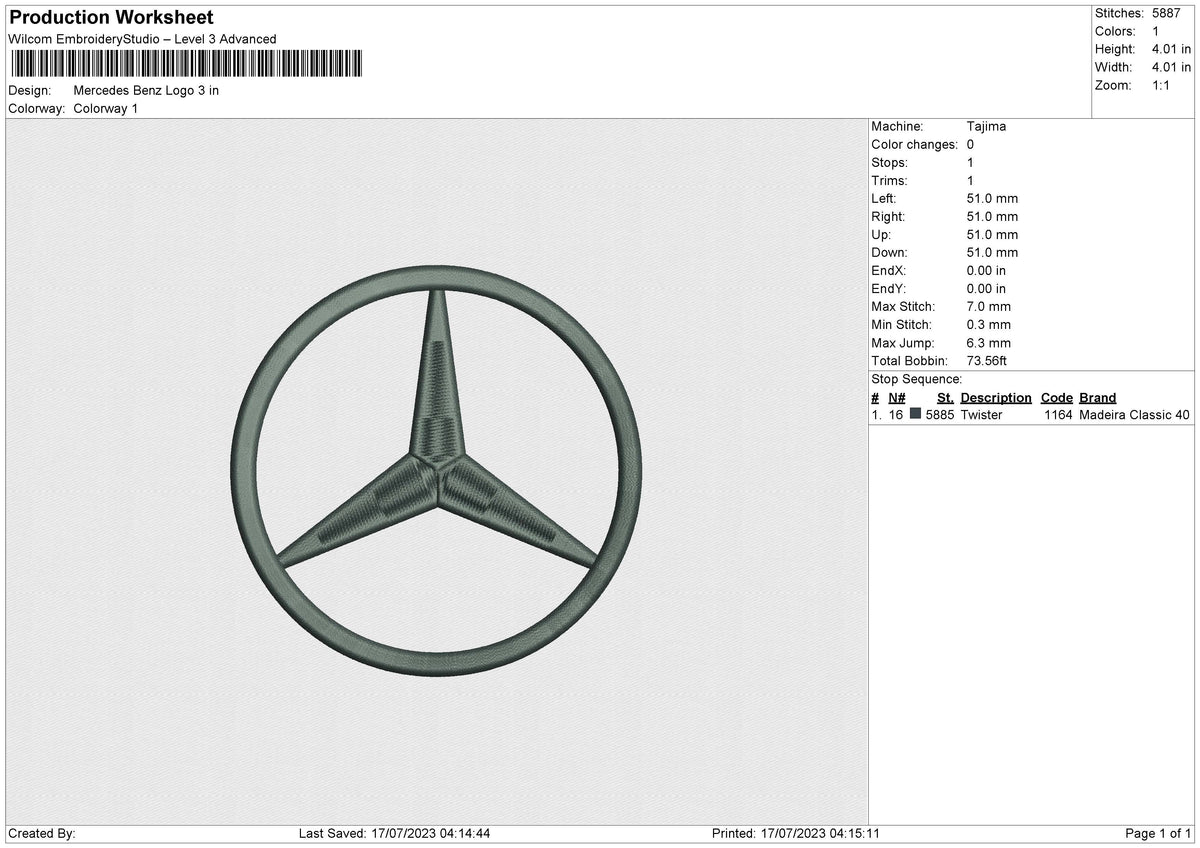The height and width of the screenshot is (848, 1200).
Task: Click the Production Worksheet title
Action: tap(111, 18)
